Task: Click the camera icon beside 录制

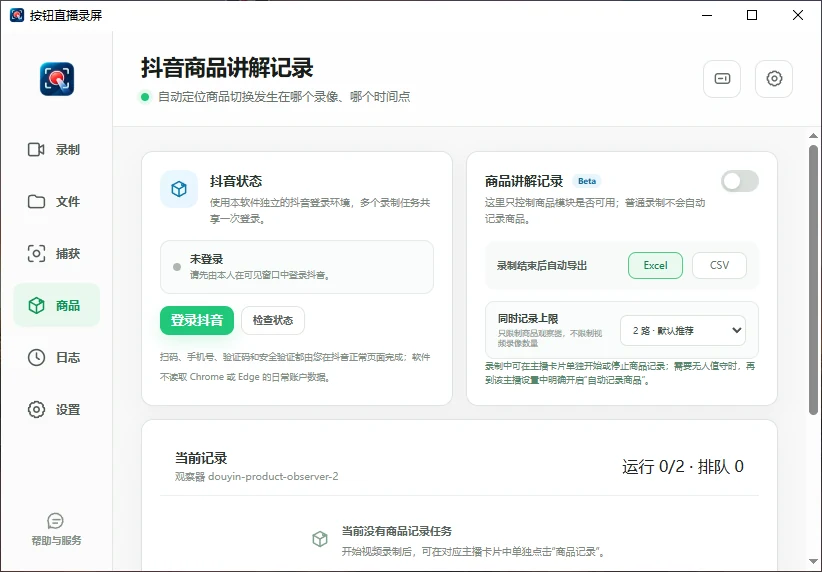Action: pyautogui.click(x=36, y=149)
